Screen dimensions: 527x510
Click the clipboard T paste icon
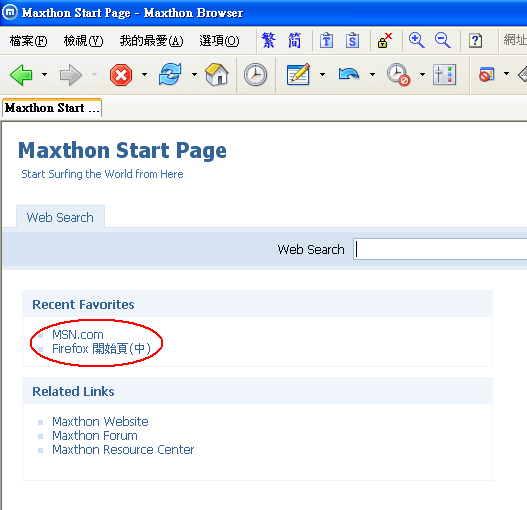point(326,40)
